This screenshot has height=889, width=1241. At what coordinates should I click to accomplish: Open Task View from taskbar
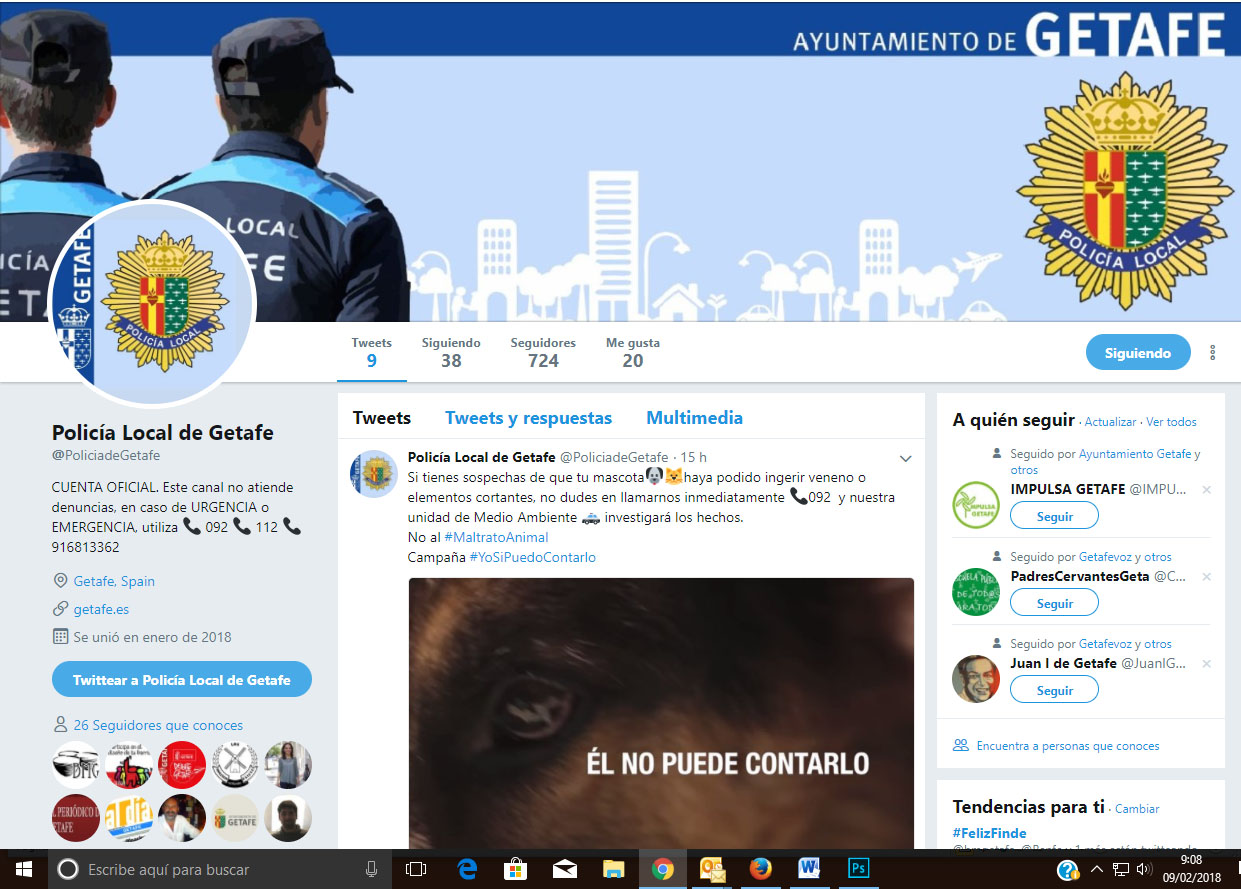[x=416, y=869]
